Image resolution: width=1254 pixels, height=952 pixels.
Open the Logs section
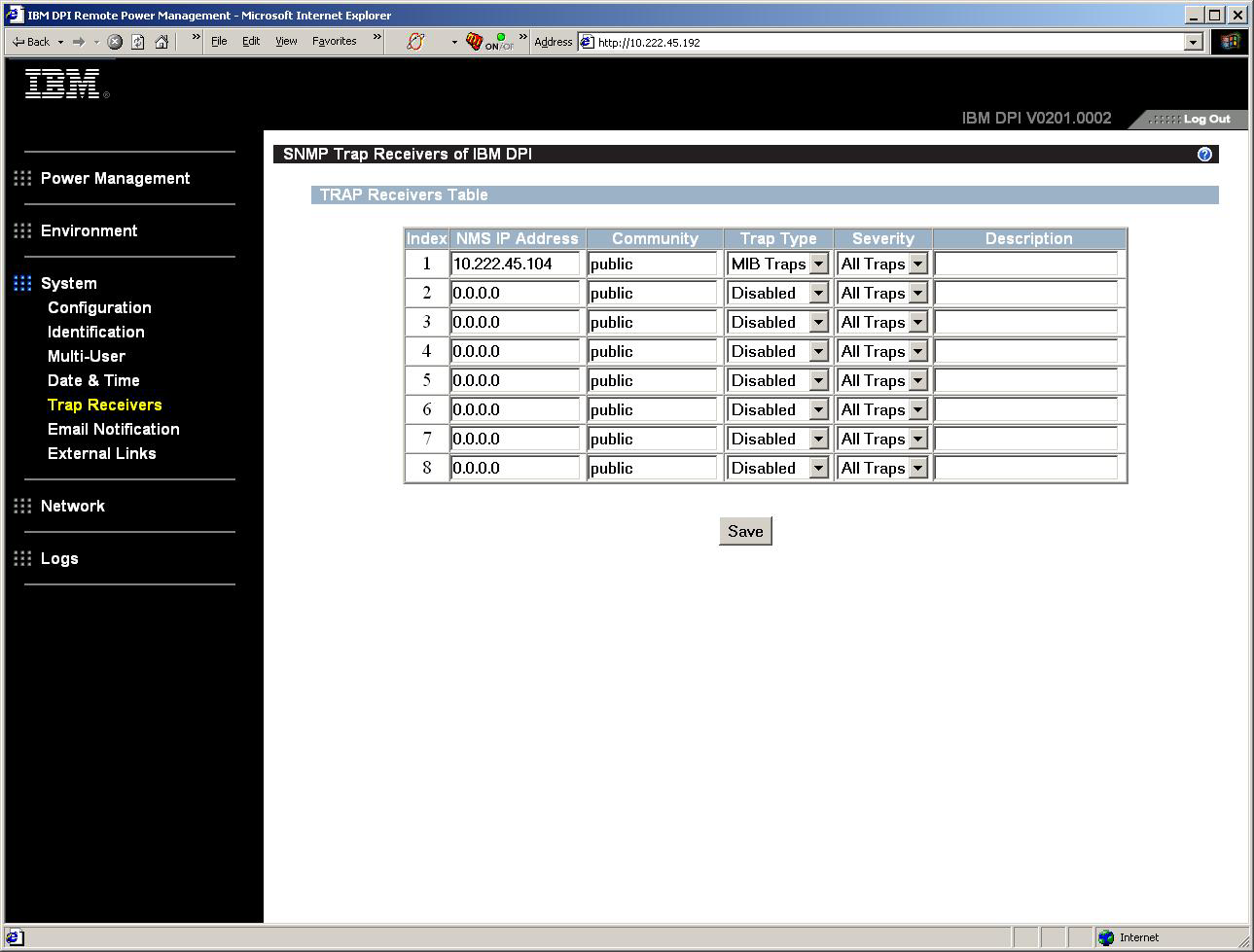pos(59,558)
